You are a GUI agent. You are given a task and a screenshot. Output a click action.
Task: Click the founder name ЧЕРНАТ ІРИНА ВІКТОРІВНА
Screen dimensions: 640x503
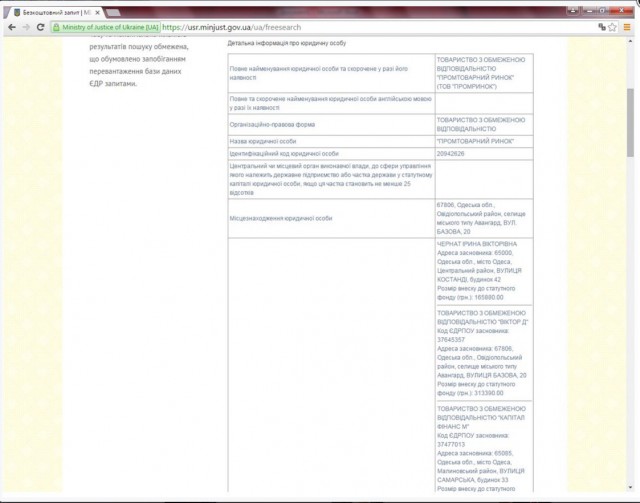tap(477, 244)
